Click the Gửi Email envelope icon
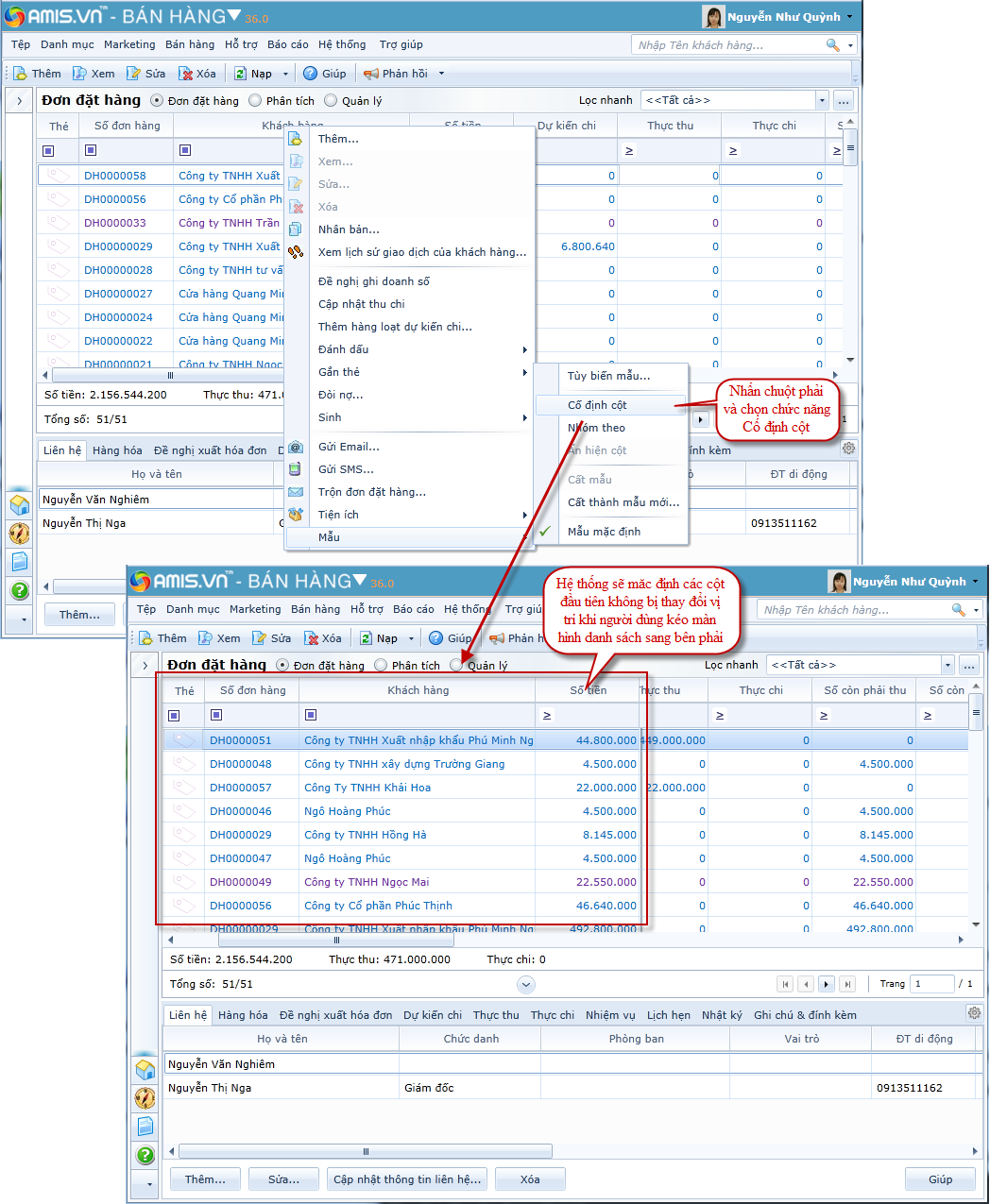The image size is (990, 1204). pyautogui.click(x=296, y=447)
